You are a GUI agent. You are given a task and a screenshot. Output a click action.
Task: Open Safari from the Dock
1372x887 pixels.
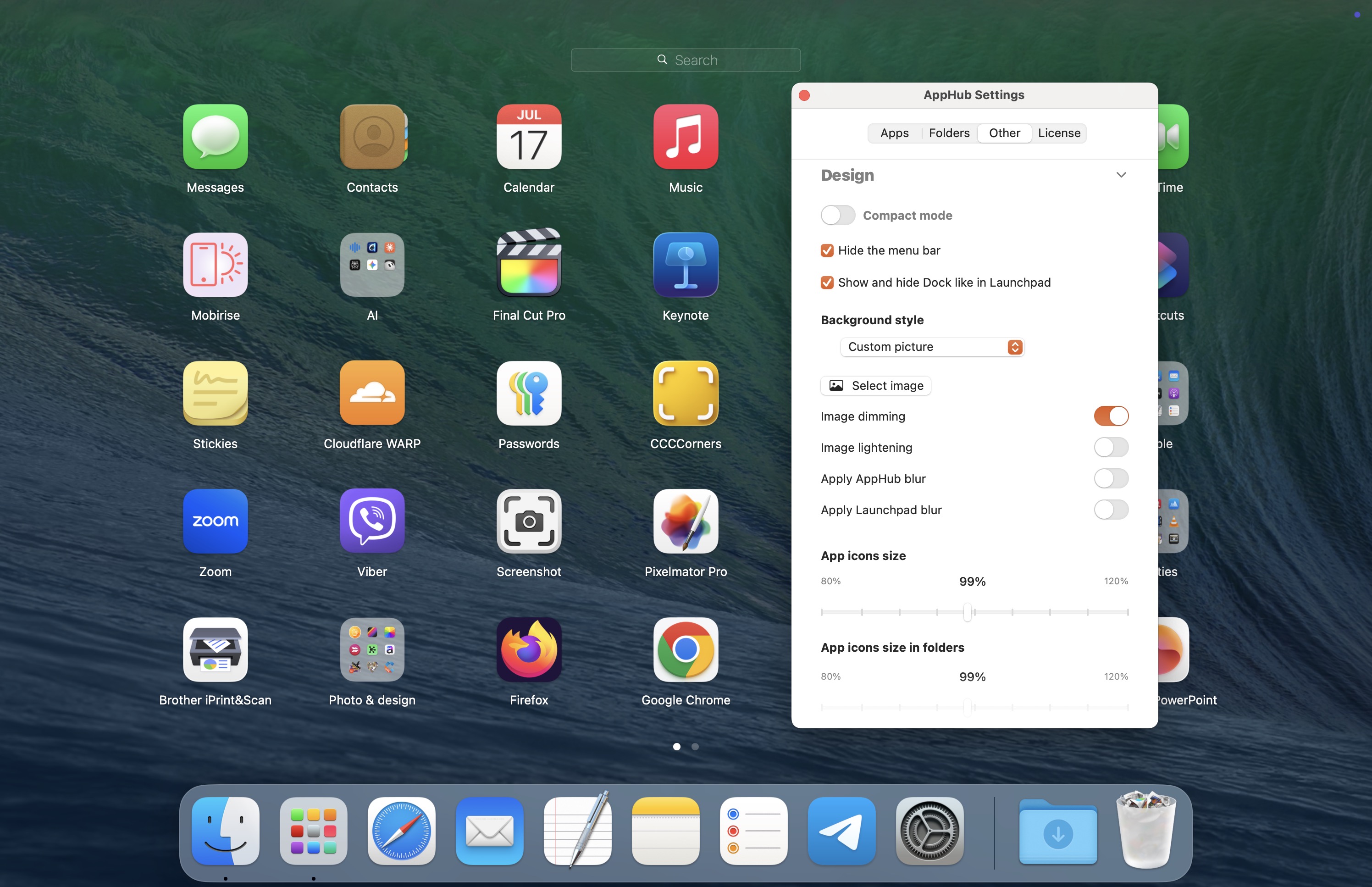pyautogui.click(x=402, y=831)
